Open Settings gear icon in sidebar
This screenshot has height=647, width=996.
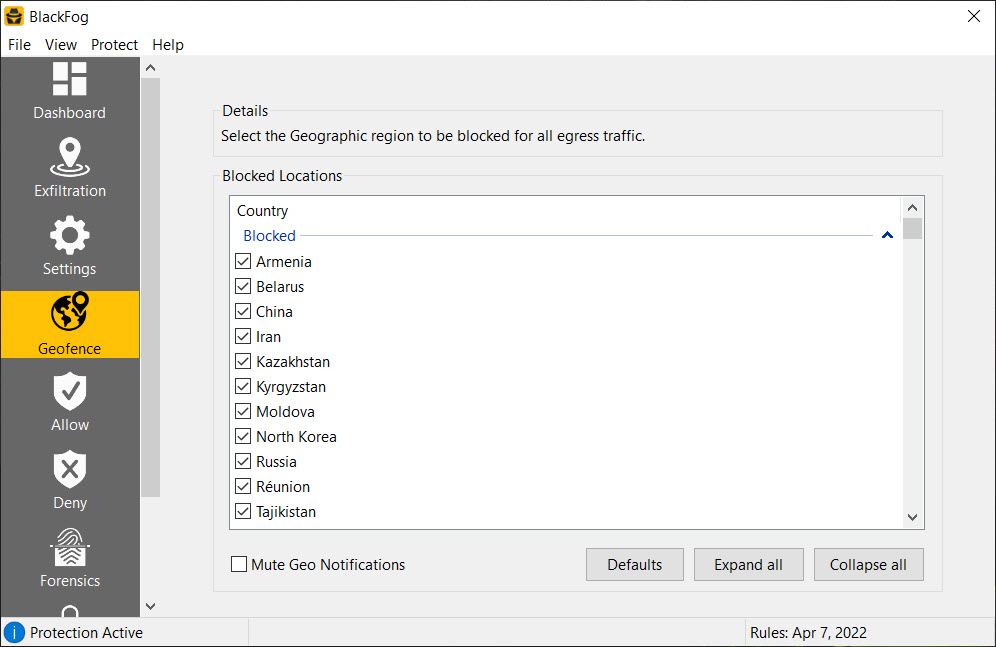(x=70, y=236)
